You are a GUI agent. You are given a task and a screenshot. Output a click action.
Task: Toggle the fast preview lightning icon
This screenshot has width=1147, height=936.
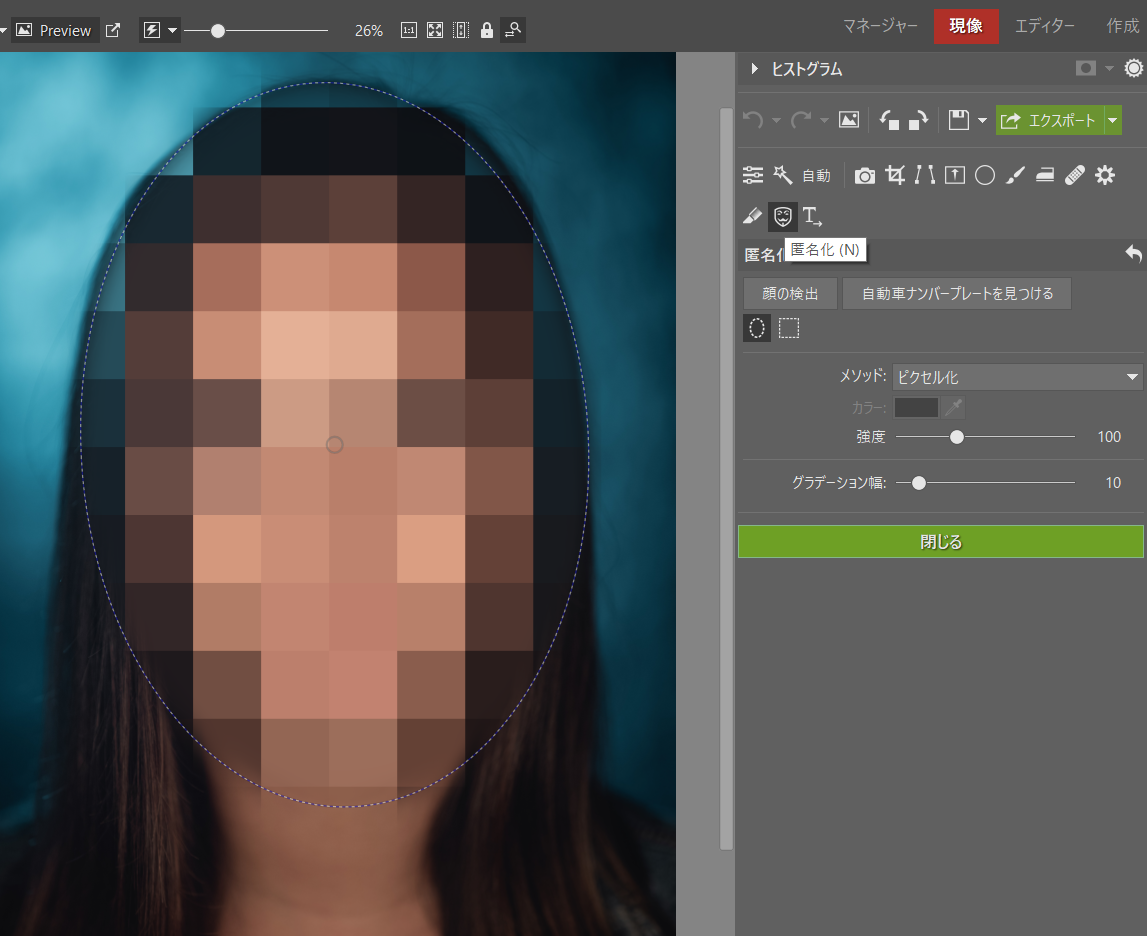(151, 30)
